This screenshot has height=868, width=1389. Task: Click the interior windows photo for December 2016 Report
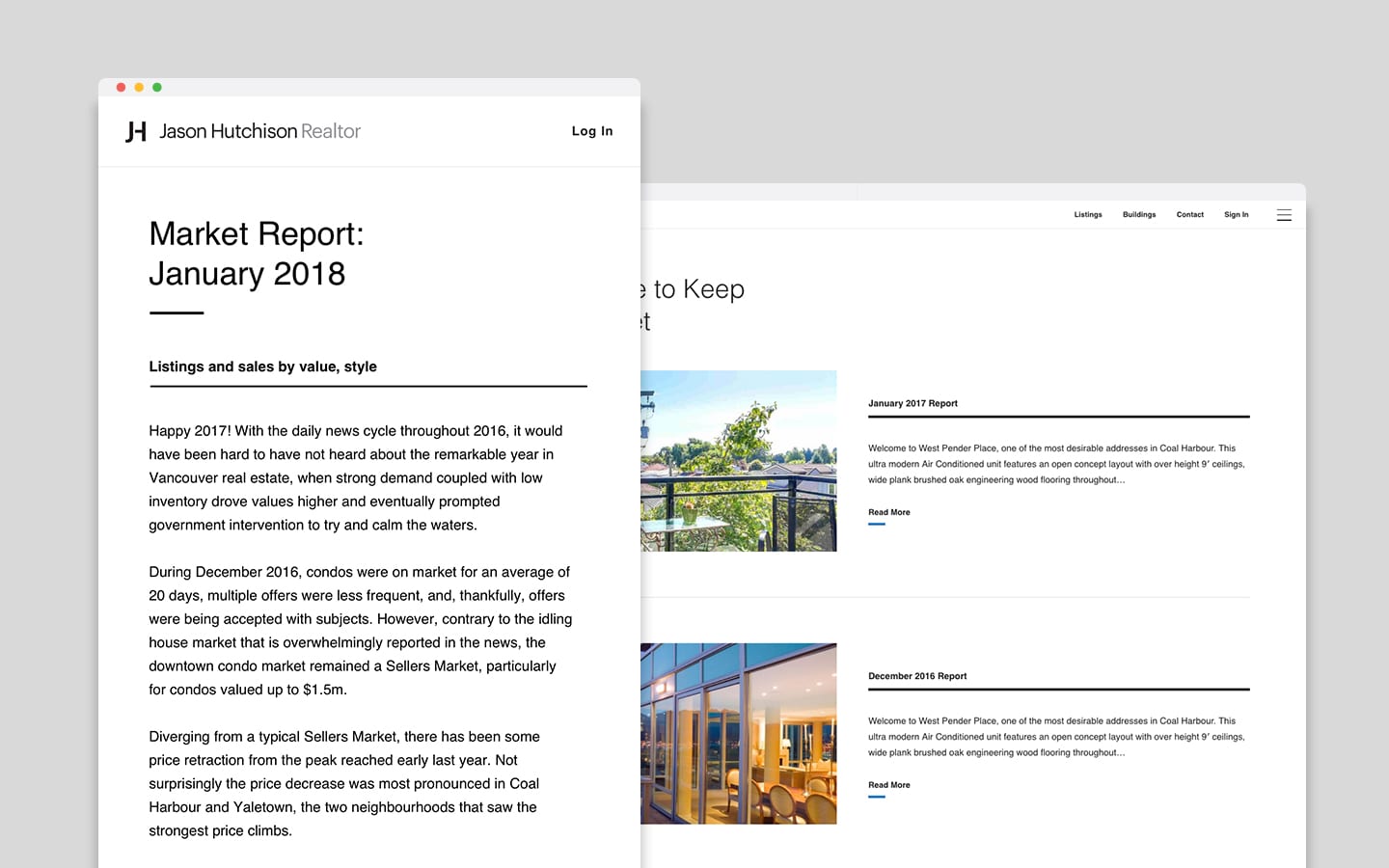click(x=739, y=734)
